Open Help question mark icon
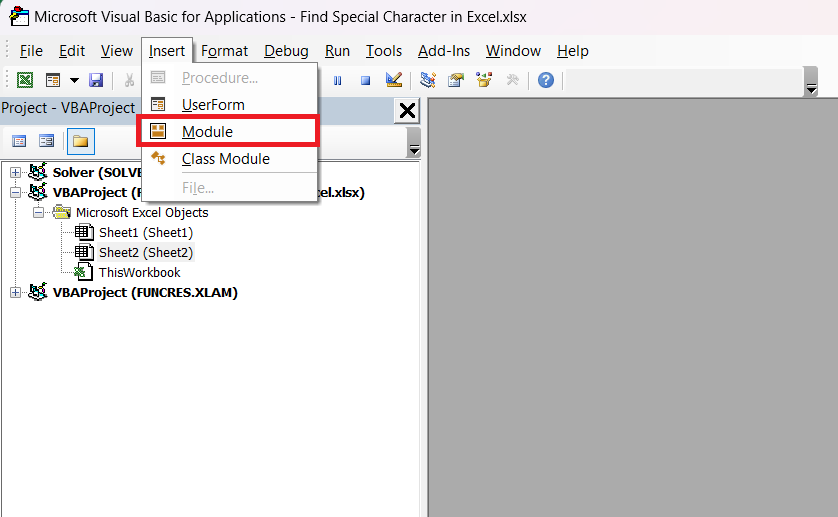The height and width of the screenshot is (517, 838). pyautogui.click(x=546, y=80)
